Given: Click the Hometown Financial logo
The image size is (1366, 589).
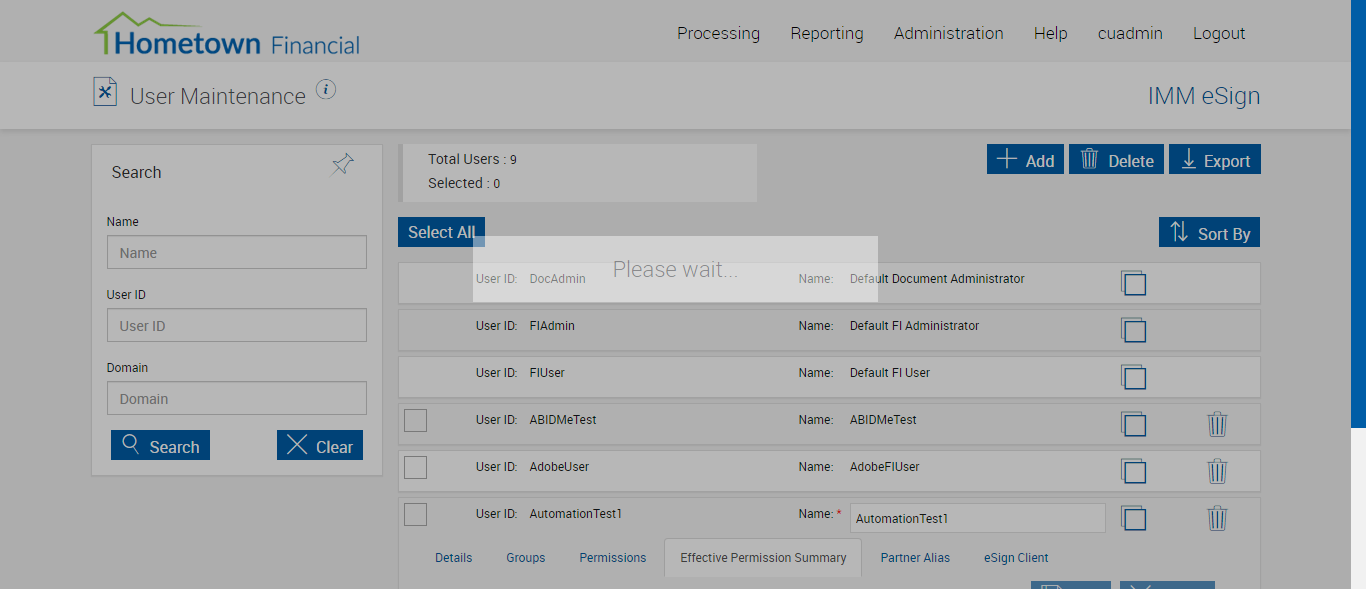Looking at the screenshot, I should pos(227,36).
